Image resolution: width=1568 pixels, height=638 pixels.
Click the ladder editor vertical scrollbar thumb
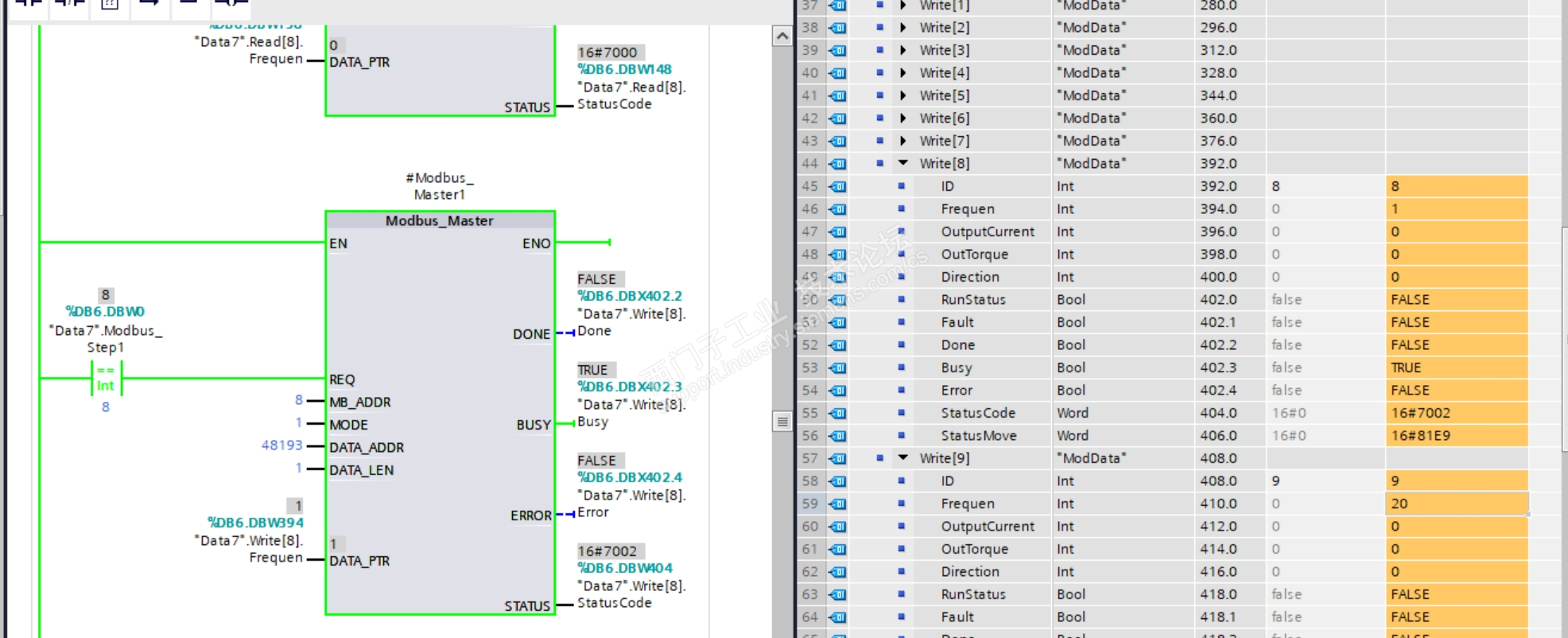click(x=782, y=421)
